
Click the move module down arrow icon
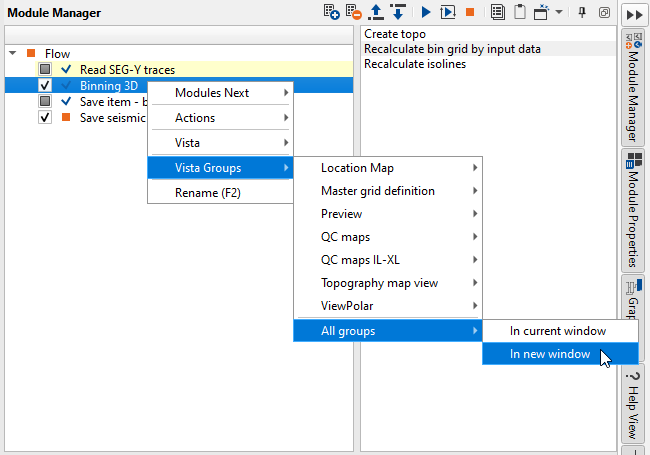(x=397, y=12)
